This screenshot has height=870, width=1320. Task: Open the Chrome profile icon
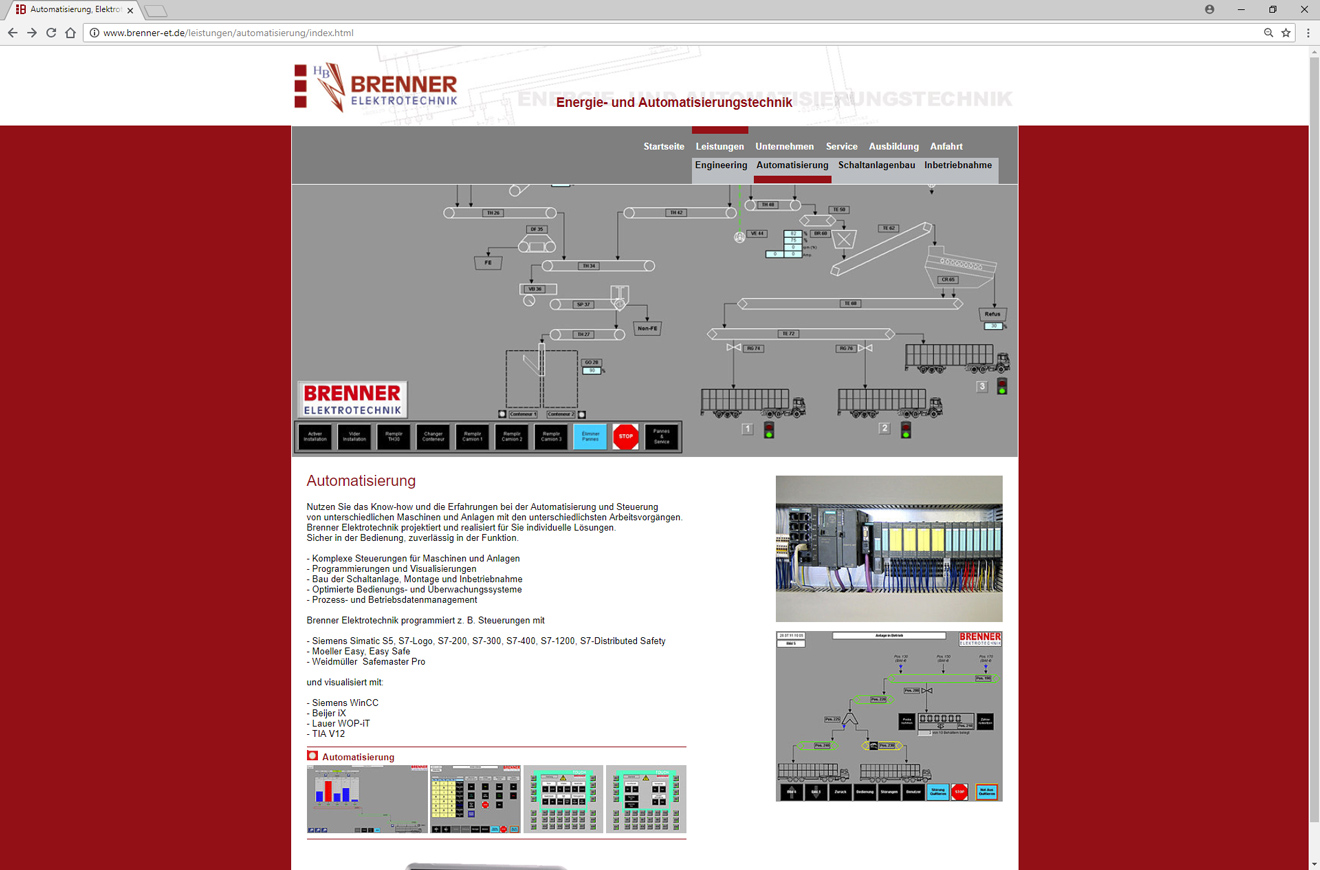click(x=1209, y=9)
